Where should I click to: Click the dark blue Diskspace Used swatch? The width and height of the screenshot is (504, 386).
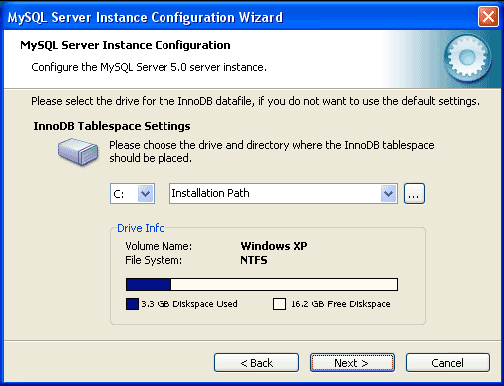132,304
